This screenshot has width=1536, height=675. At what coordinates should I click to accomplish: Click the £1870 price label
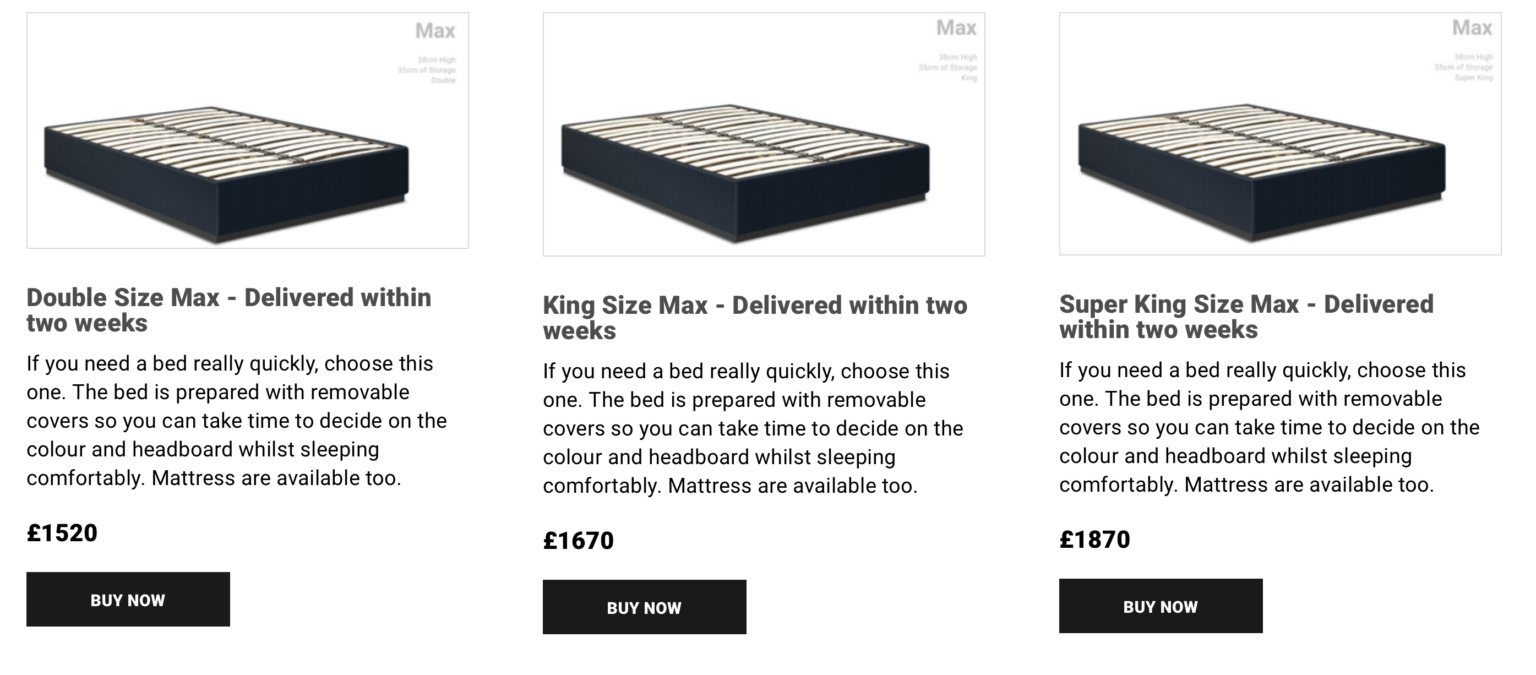1095,540
